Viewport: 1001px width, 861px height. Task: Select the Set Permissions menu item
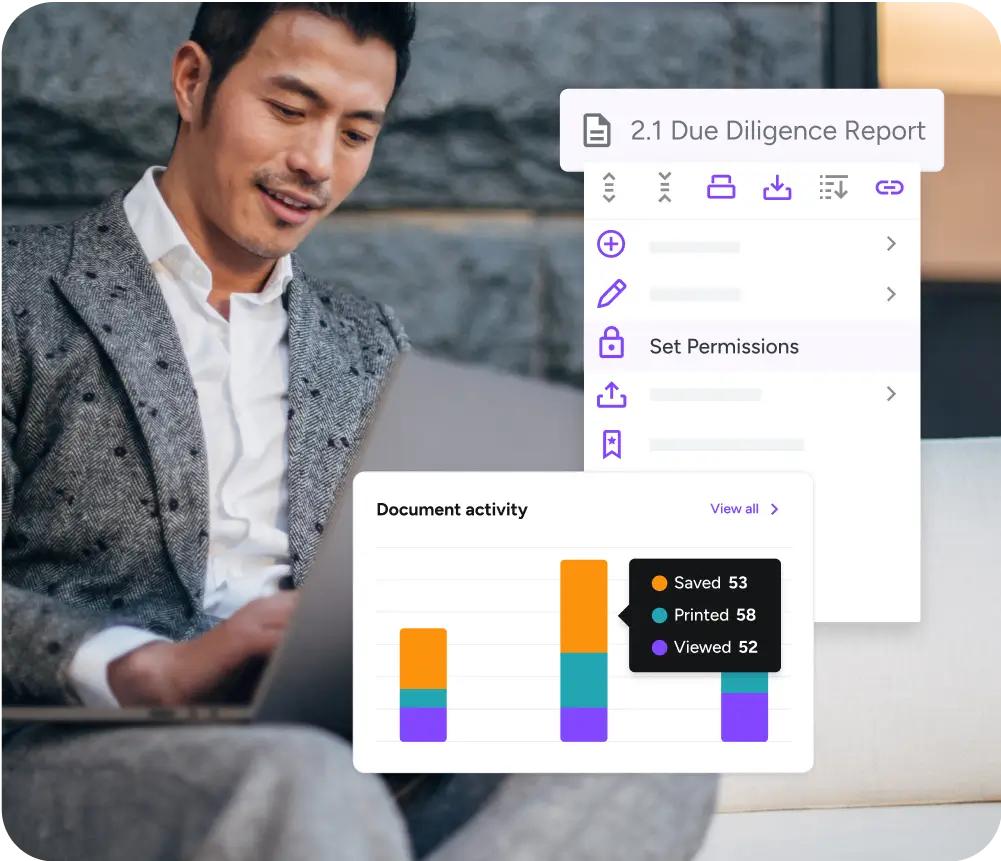[724, 346]
